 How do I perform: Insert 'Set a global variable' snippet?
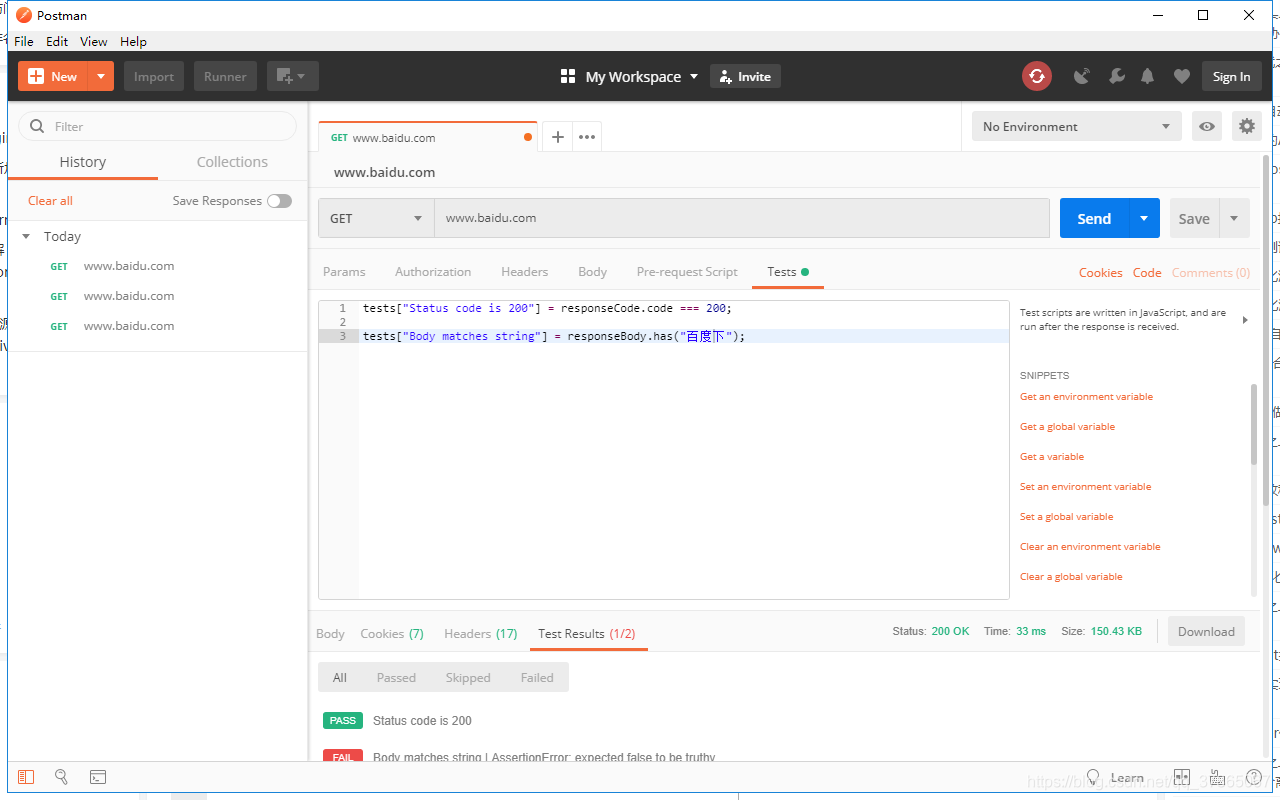[1066, 517]
